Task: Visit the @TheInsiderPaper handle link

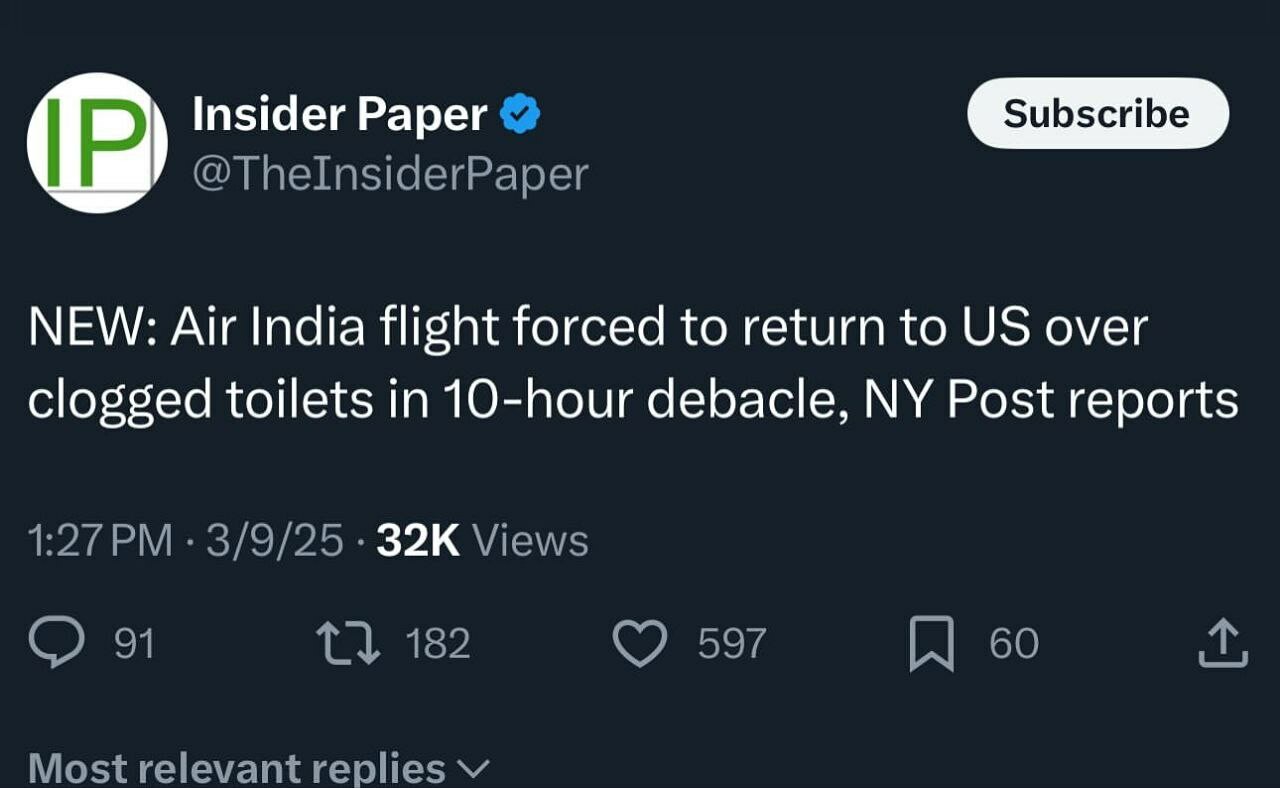Action: pos(390,174)
